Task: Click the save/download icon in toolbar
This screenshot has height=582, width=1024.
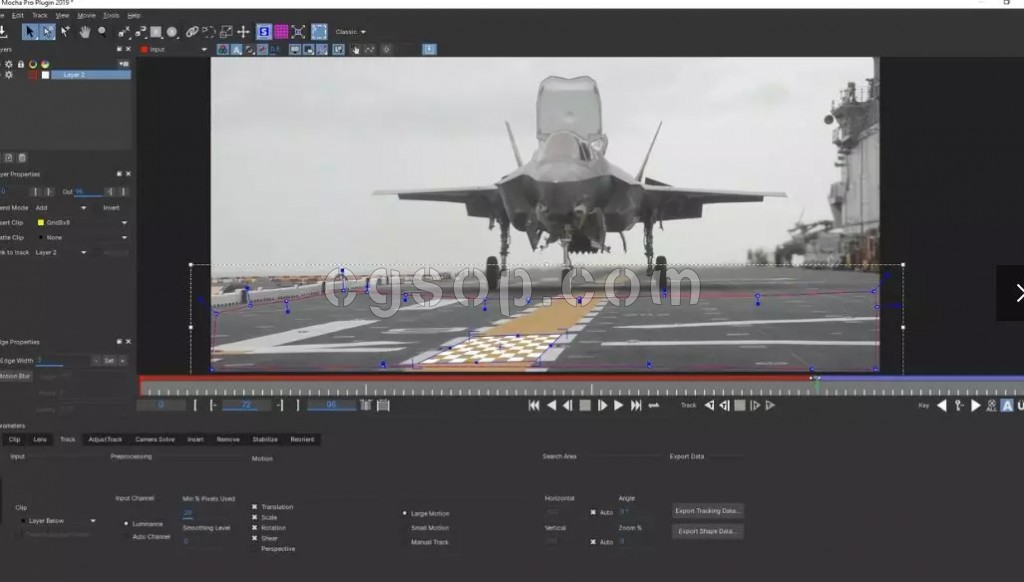Action: (x=3, y=31)
